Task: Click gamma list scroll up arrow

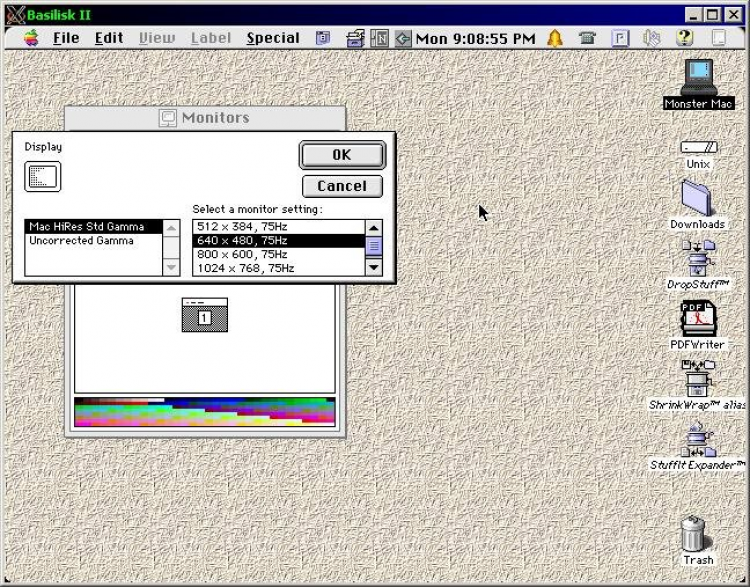Action: click(171, 228)
